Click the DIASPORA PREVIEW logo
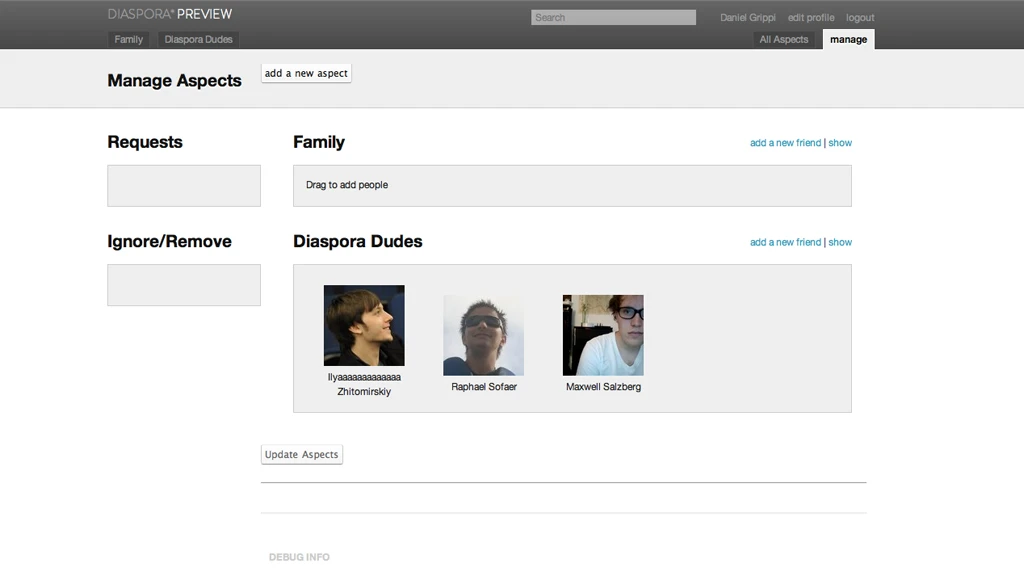Image resolution: width=1024 pixels, height=576 pixels. click(x=170, y=14)
